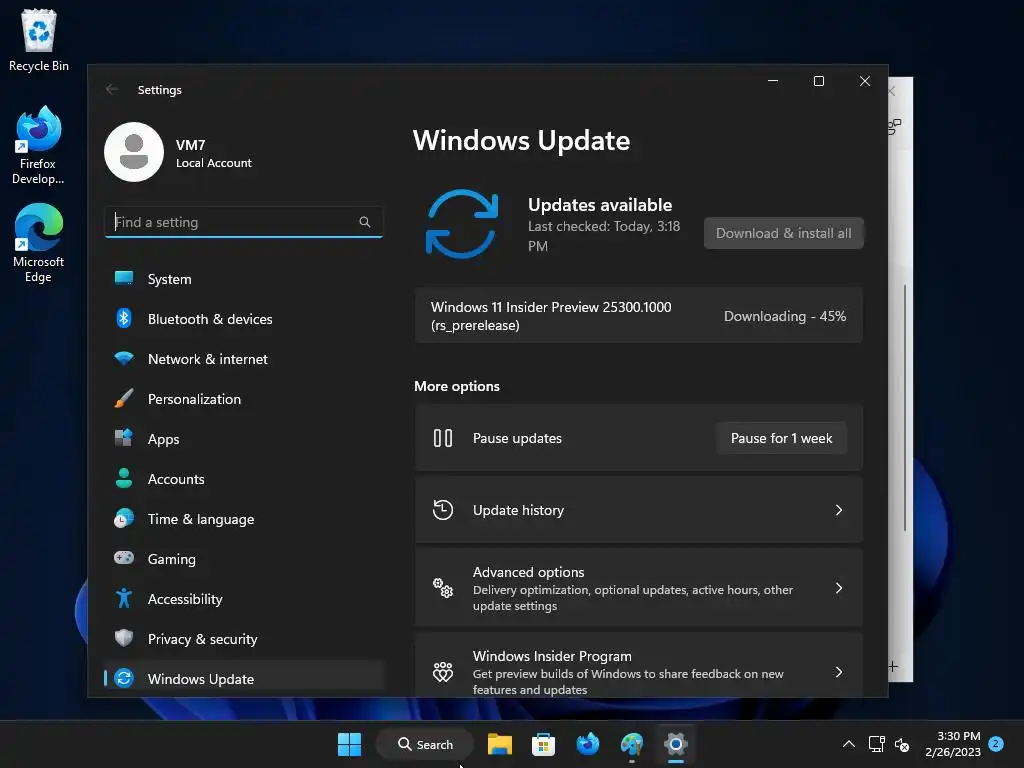1024x768 pixels.
Task: Click the System monitor icon
Action: click(123, 278)
